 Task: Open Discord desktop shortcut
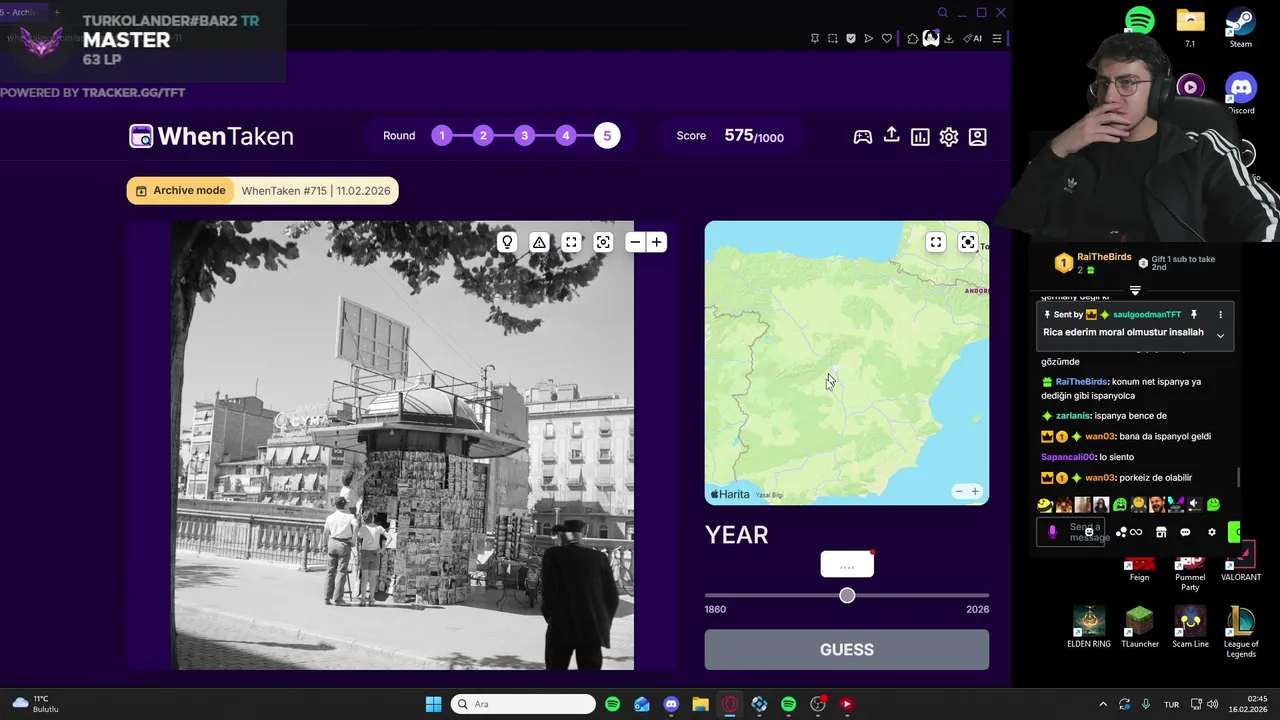click(x=1241, y=94)
